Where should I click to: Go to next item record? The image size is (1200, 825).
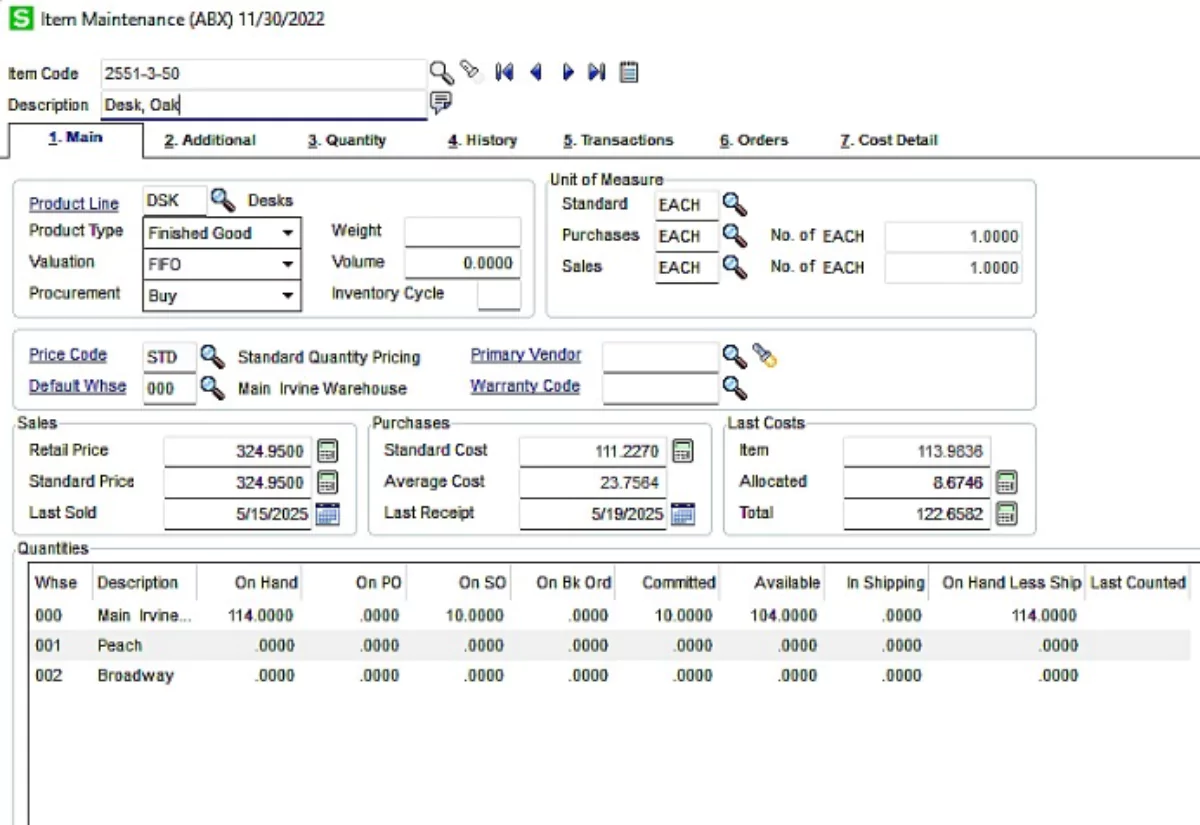[567, 72]
